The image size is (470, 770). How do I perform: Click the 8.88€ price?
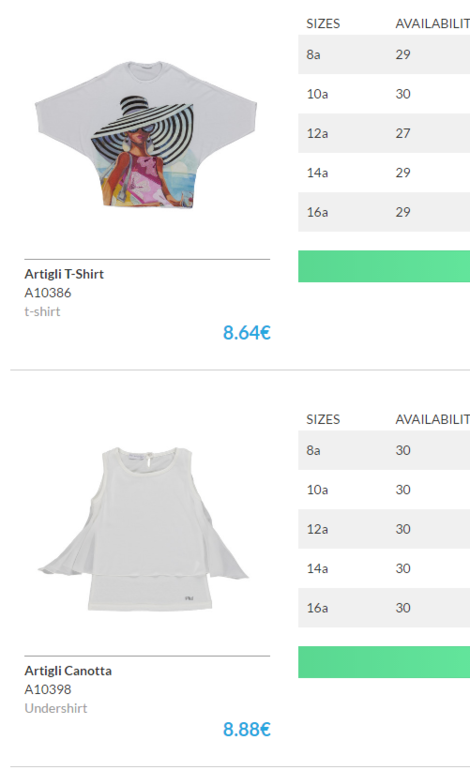click(247, 729)
